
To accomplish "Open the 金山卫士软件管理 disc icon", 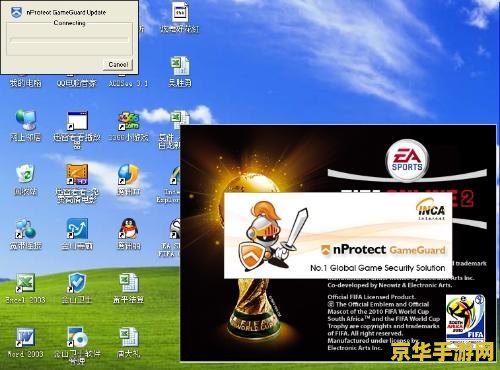I will pyautogui.click(x=77, y=337).
